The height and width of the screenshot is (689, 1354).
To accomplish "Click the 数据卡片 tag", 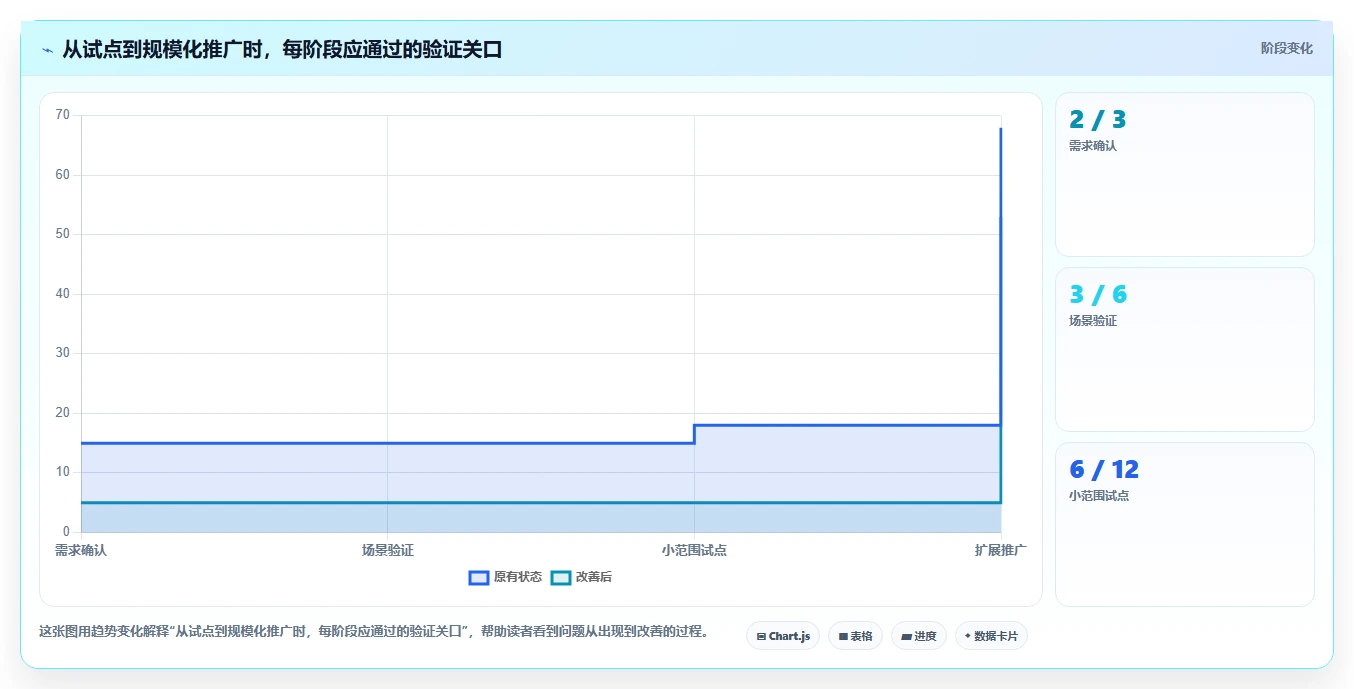I will coord(991,636).
